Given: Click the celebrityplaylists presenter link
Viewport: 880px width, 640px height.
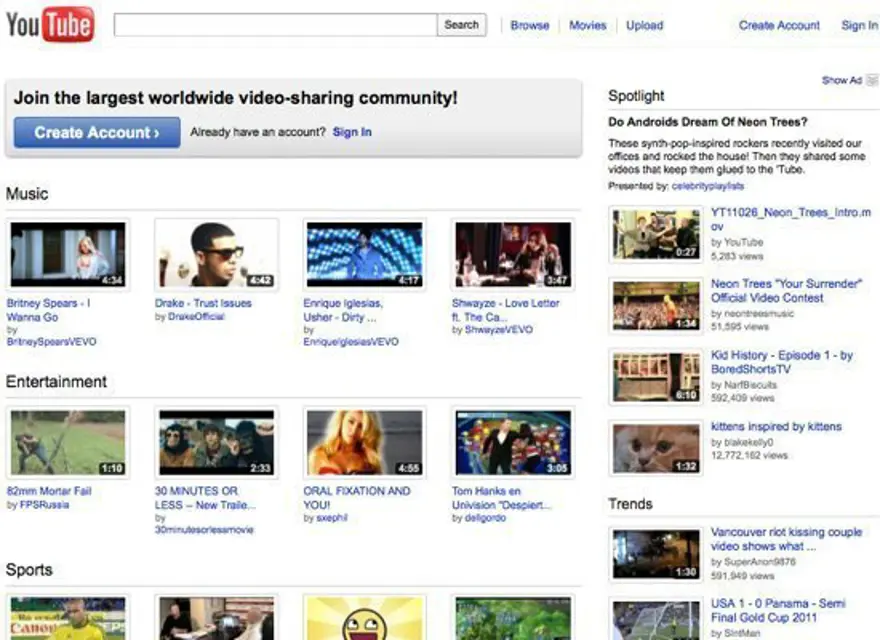Looking at the screenshot, I should (x=708, y=186).
